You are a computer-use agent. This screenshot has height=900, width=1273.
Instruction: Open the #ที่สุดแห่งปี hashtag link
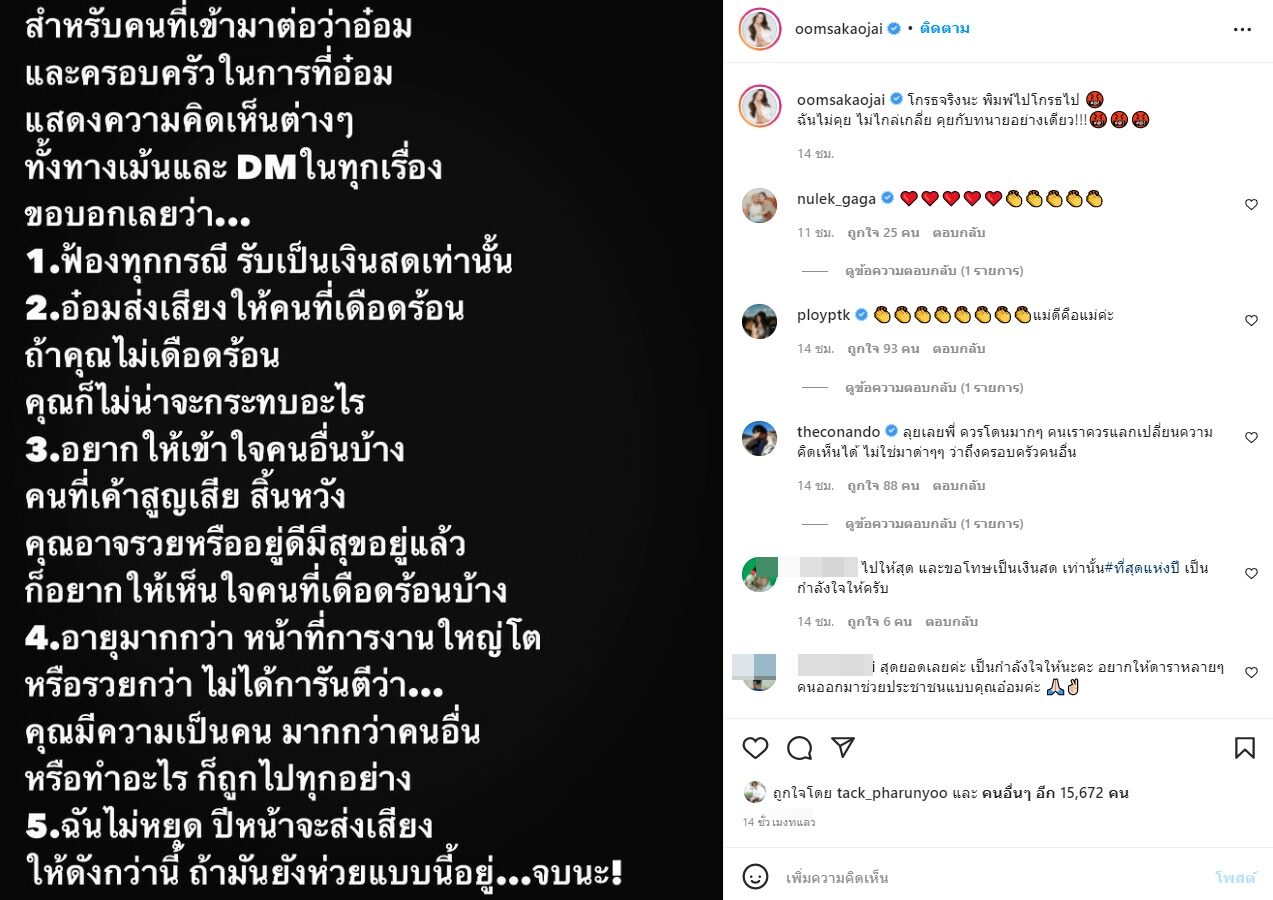coord(1142,568)
